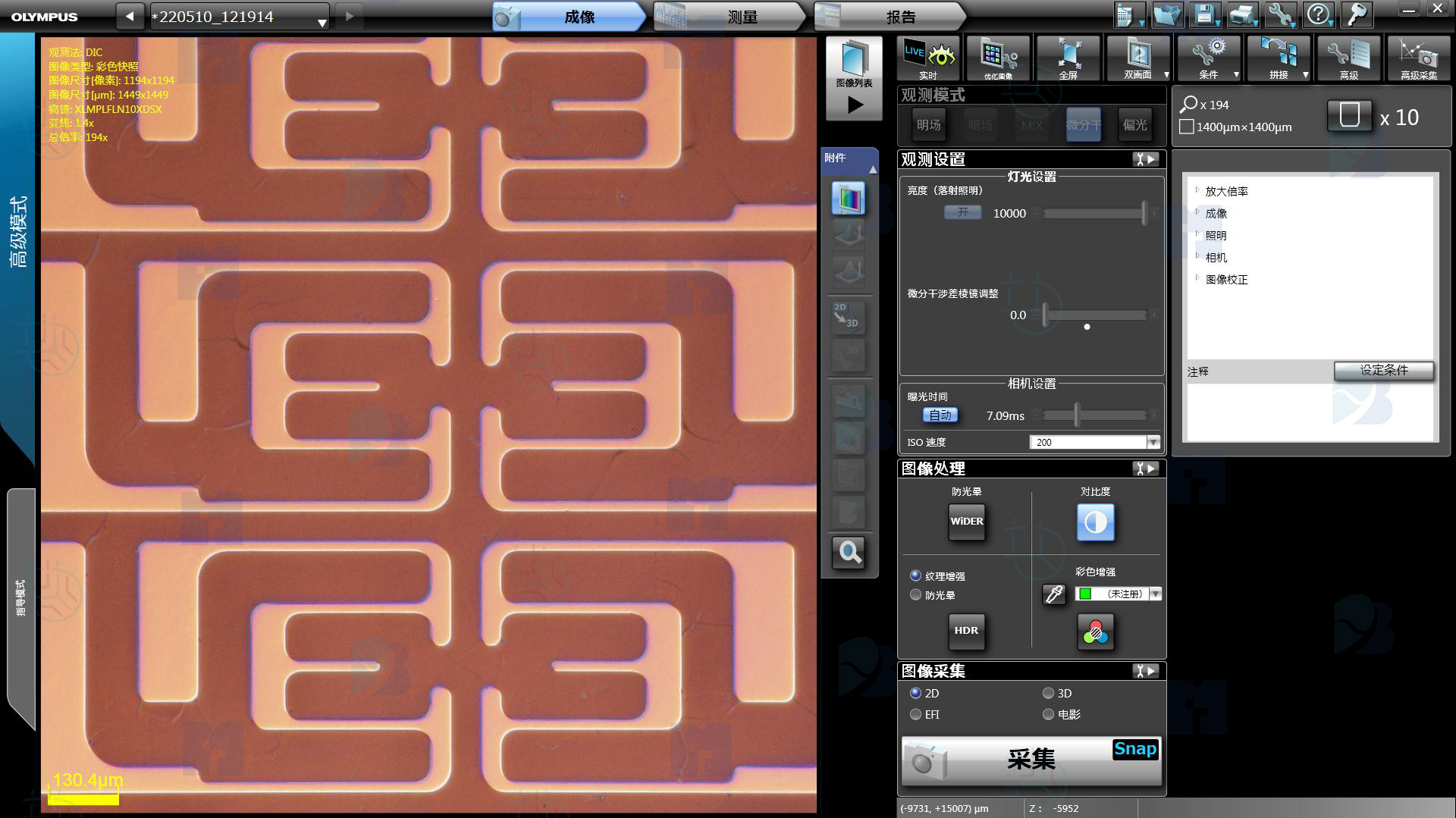
Task: Select the 3D acquisition radio button
Action: pyautogui.click(x=1048, y=693)
